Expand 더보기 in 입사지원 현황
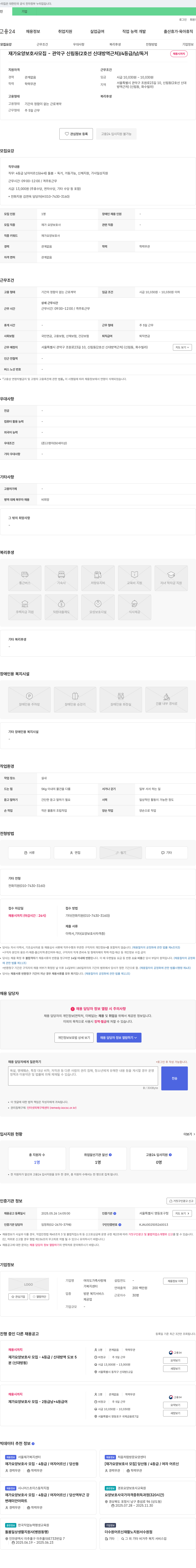The width and height of the screenshot is (196, 1568). tap(189, 1134)
